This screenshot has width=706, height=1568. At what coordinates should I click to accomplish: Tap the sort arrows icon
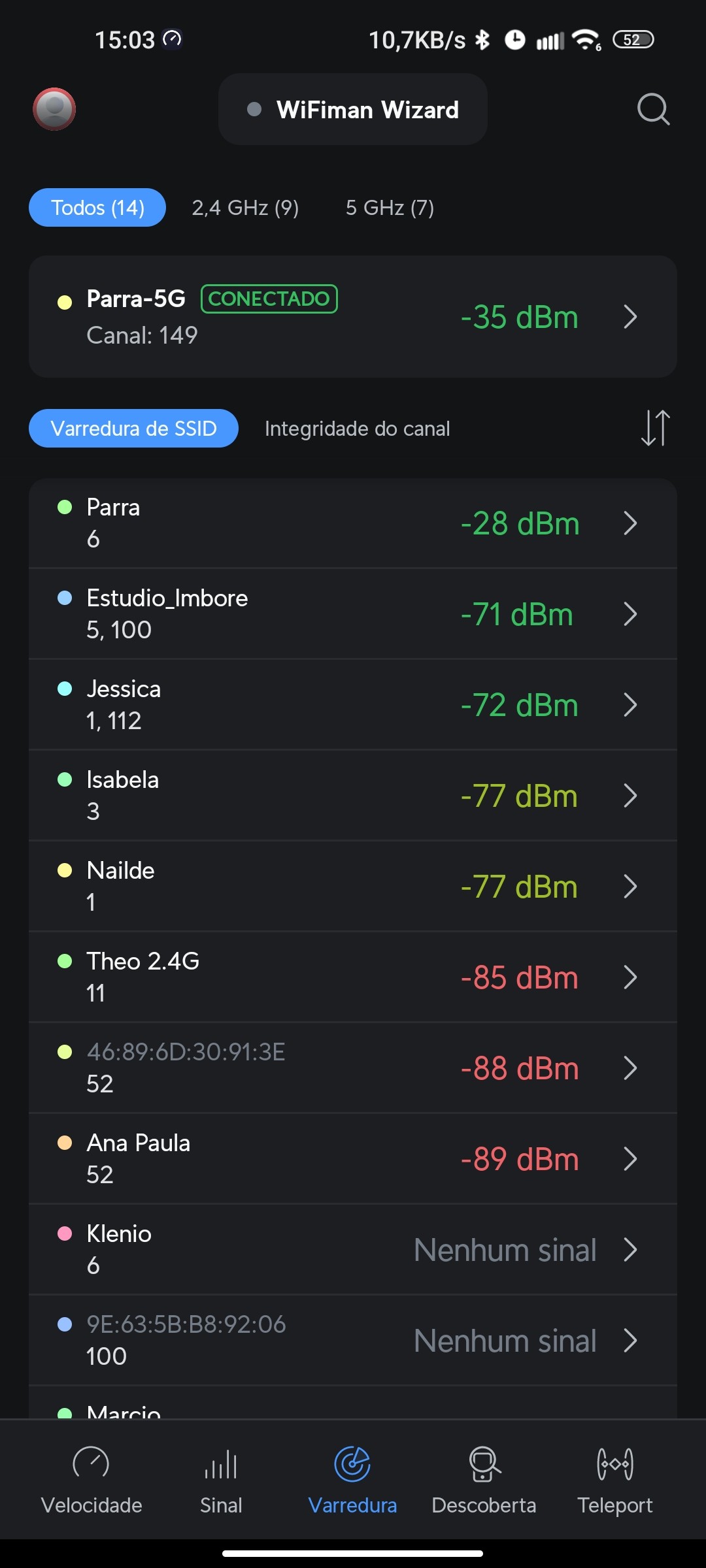tap(655, 428)
